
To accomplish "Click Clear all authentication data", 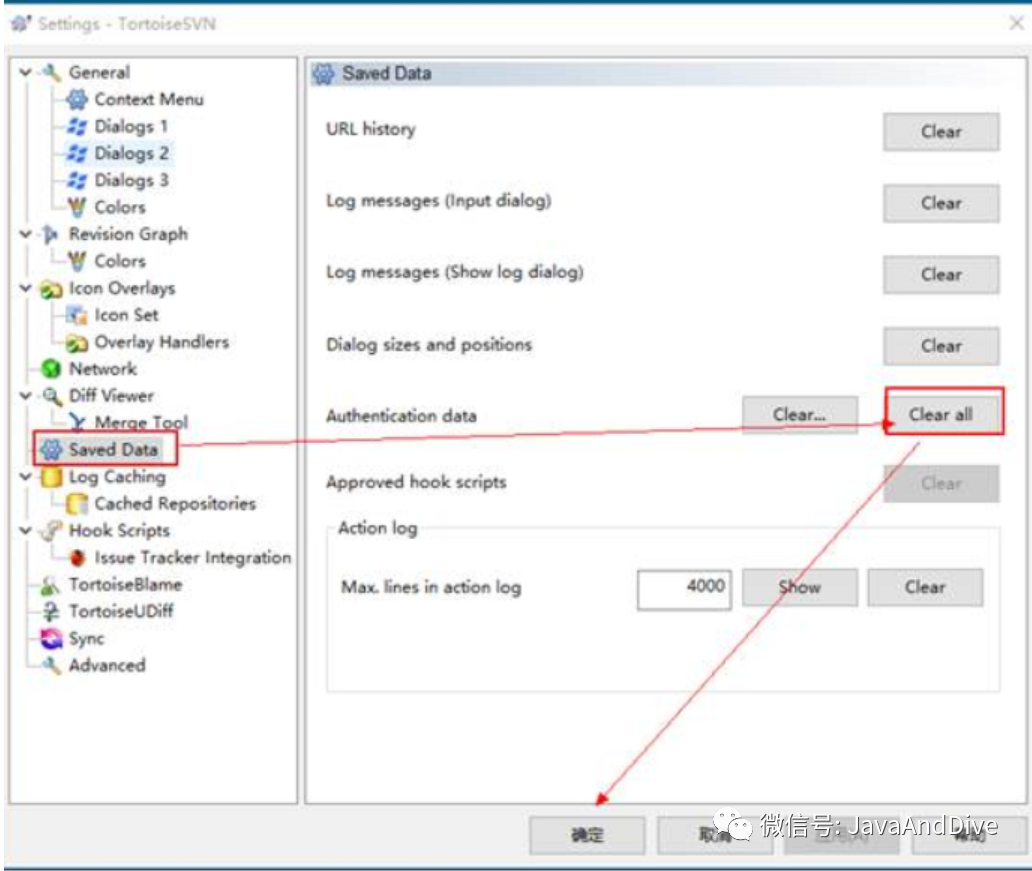I will tap(941, 414).
